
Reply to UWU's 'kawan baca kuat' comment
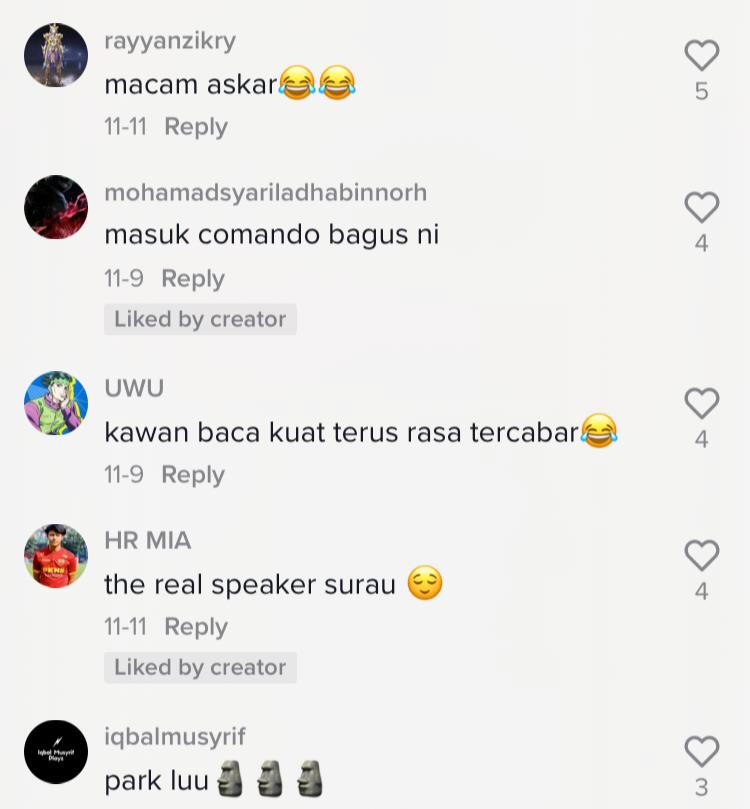193,475
